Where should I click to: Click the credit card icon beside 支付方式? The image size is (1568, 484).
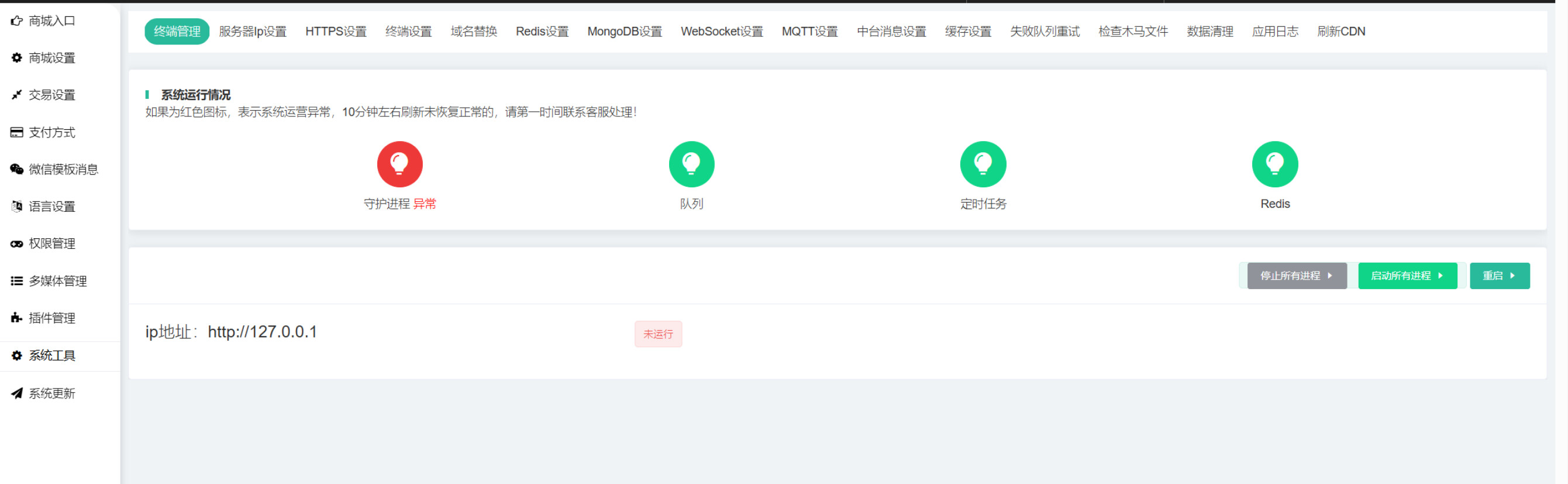point(17,132)
